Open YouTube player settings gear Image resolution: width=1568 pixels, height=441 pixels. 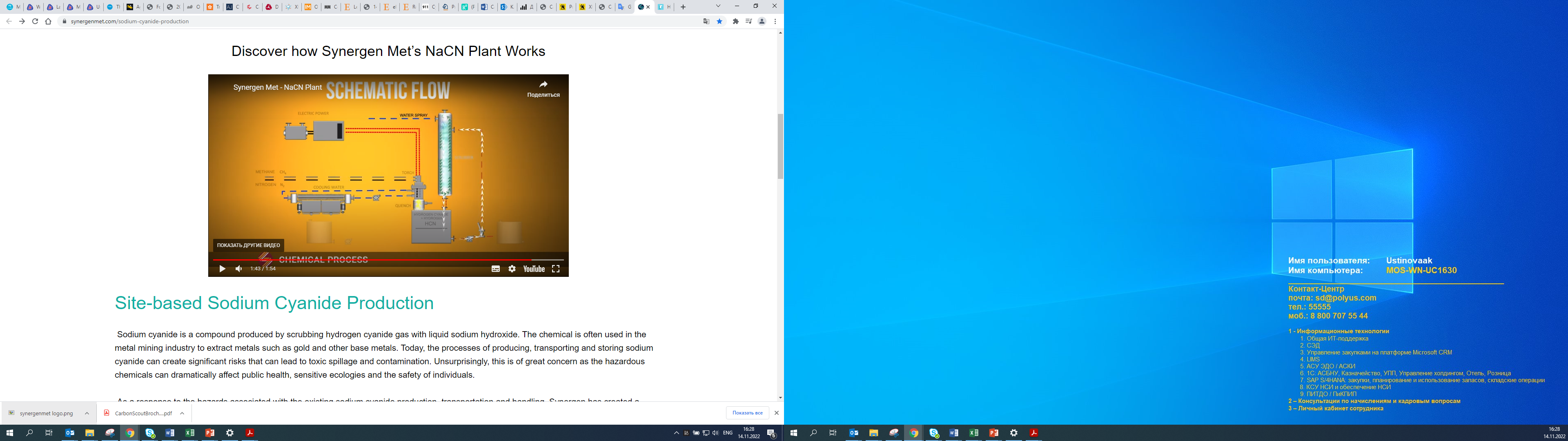(512, 269)
